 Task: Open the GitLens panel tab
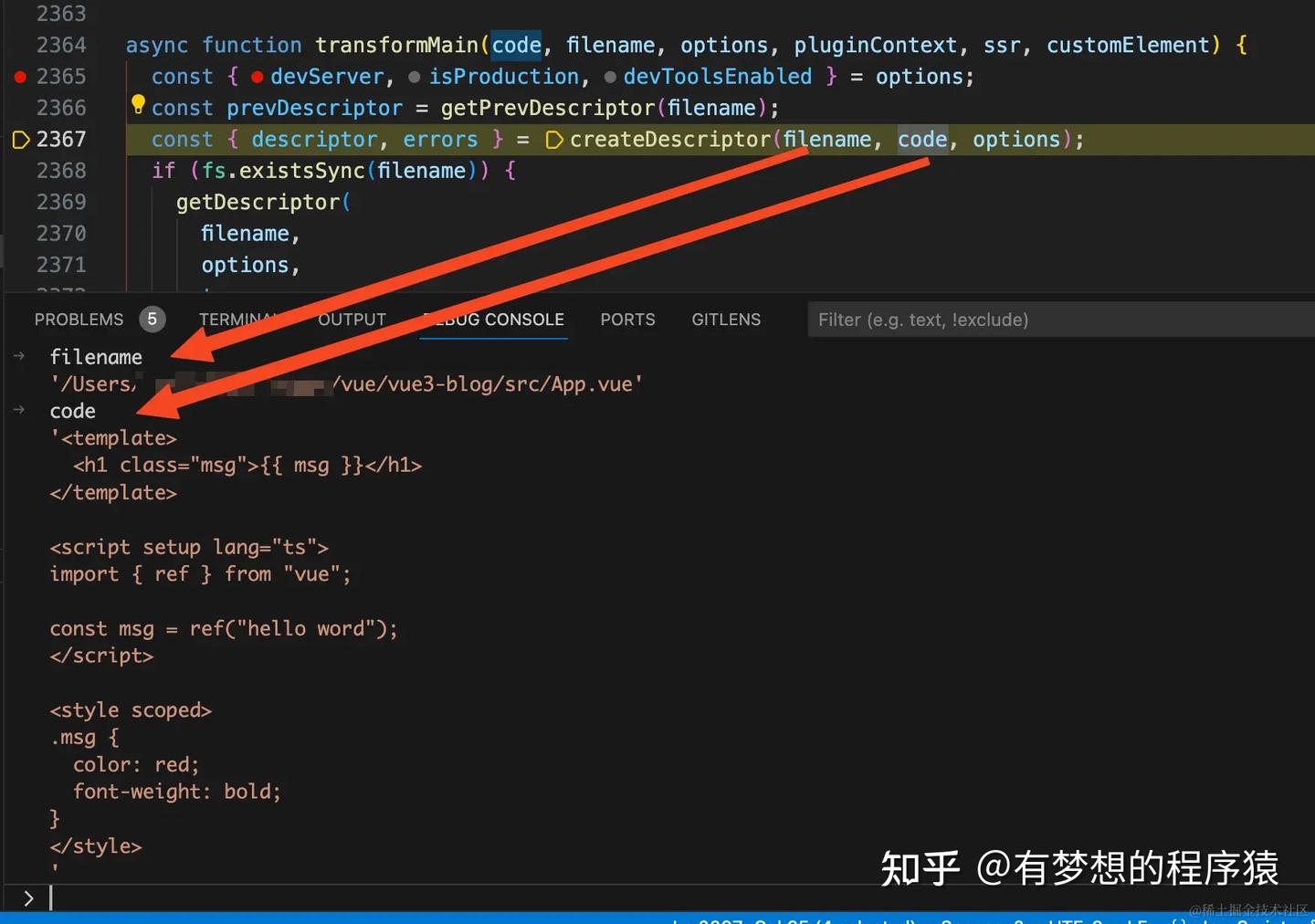click(726, 319)
